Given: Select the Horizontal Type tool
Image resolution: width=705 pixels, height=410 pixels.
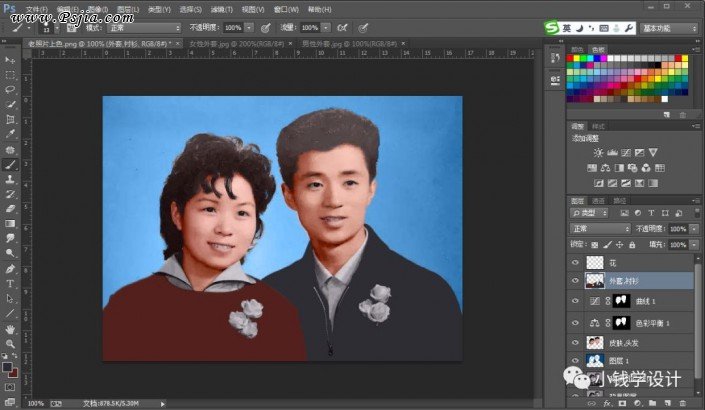Looking at the screenshot, I should 10,284.
